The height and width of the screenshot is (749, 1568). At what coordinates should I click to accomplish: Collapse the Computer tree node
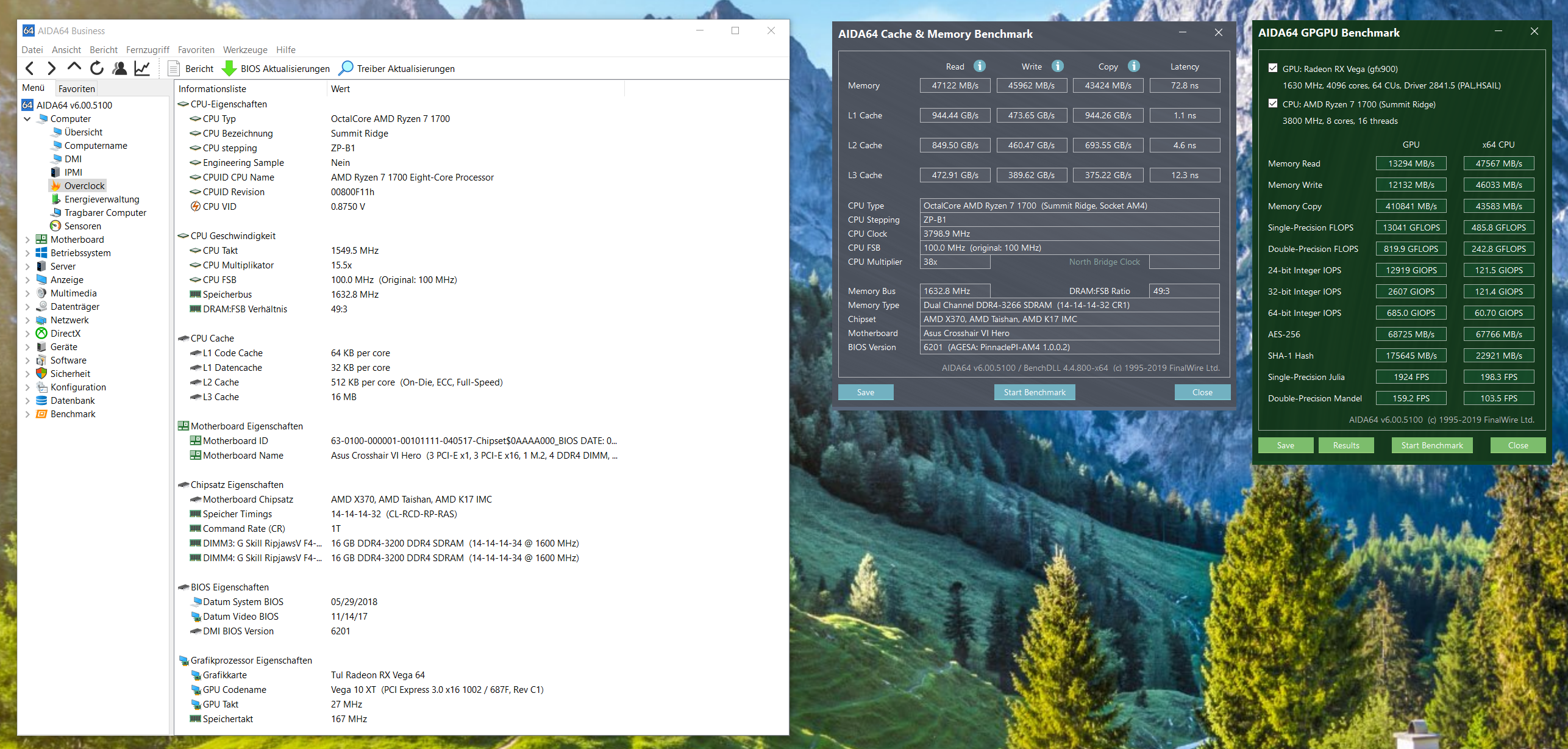[x=27, y=119]
